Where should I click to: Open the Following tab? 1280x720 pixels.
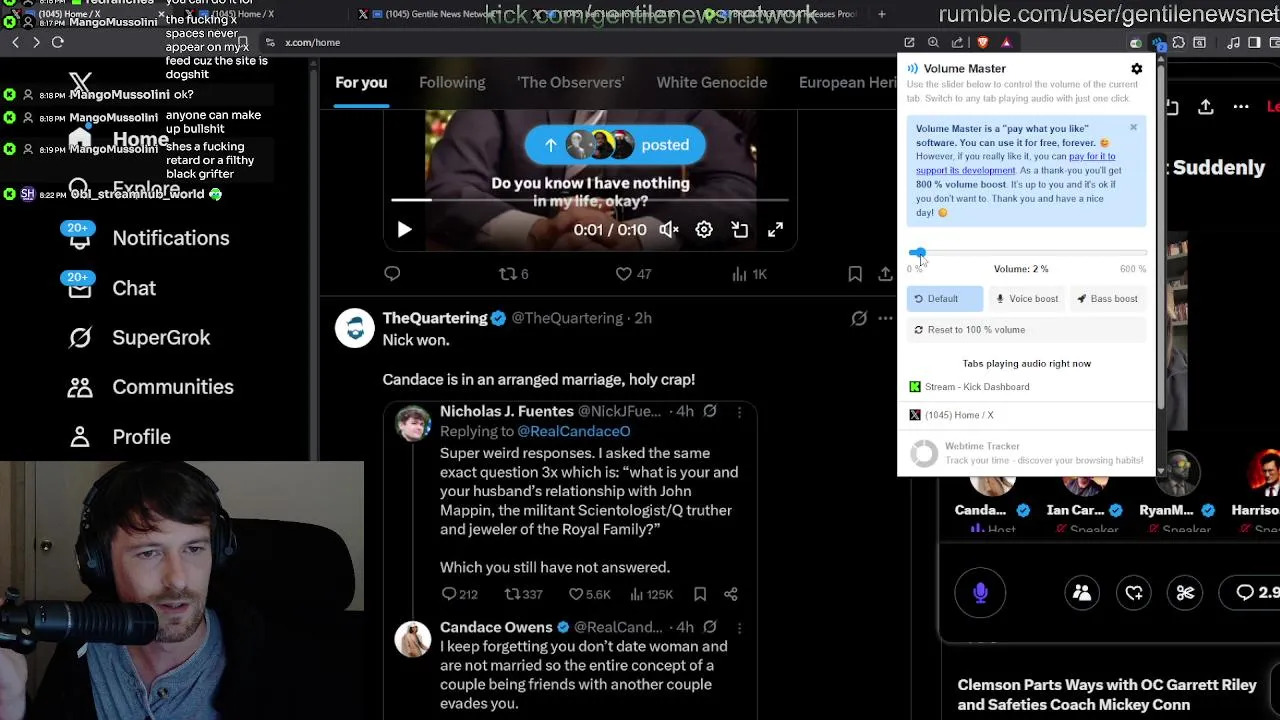click(x=452, y=83)
